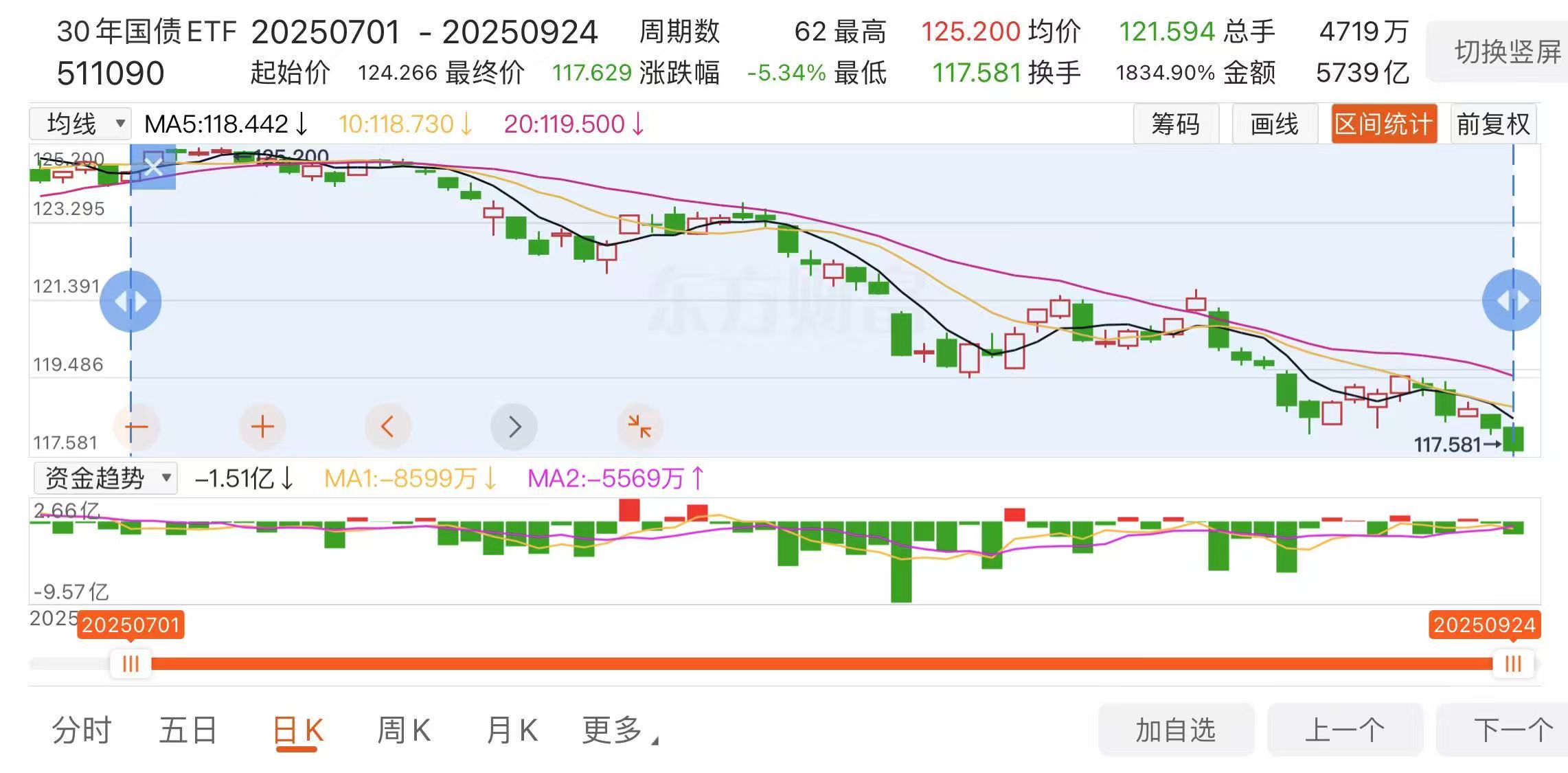Click the orange minus zoom-out icon
This screenshot has height=773, width=1568.
pyautogui.click(x=137, y=427)
